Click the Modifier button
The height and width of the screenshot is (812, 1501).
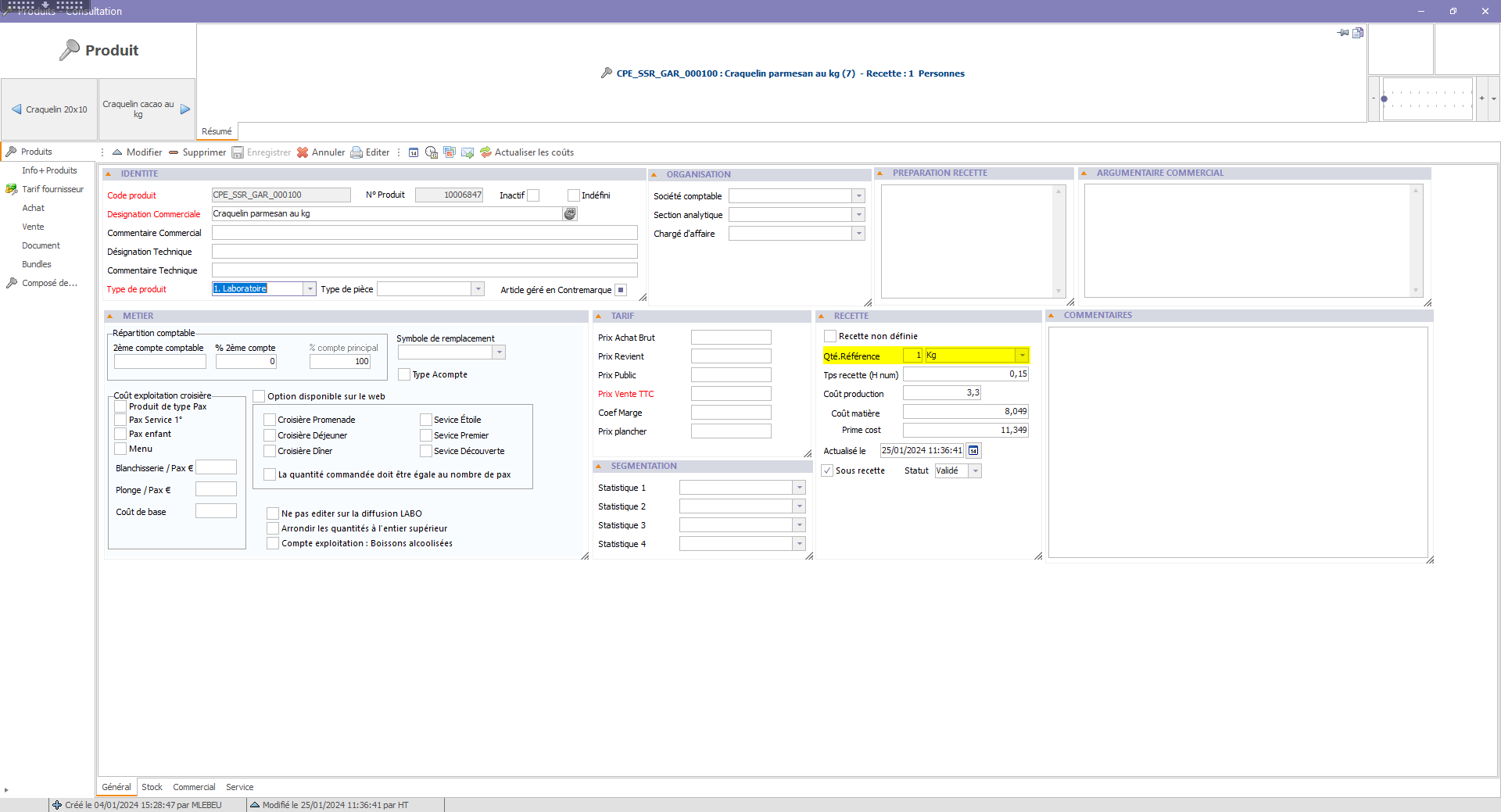click(137, 152)
